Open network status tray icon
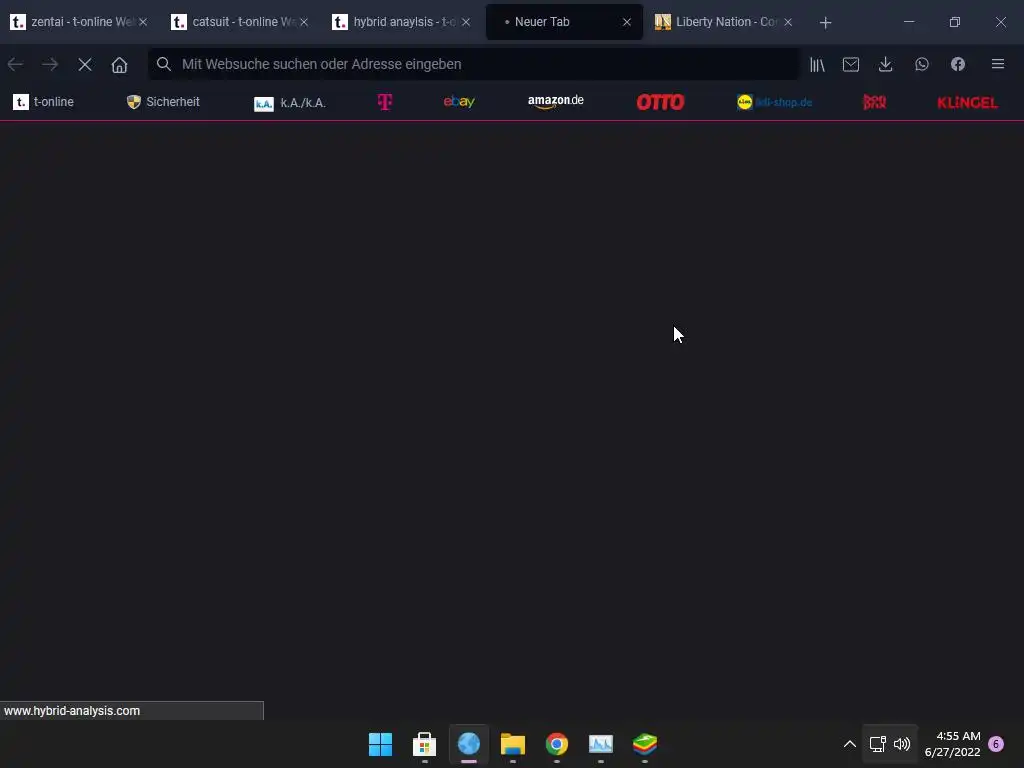 (x=878, y=744)
